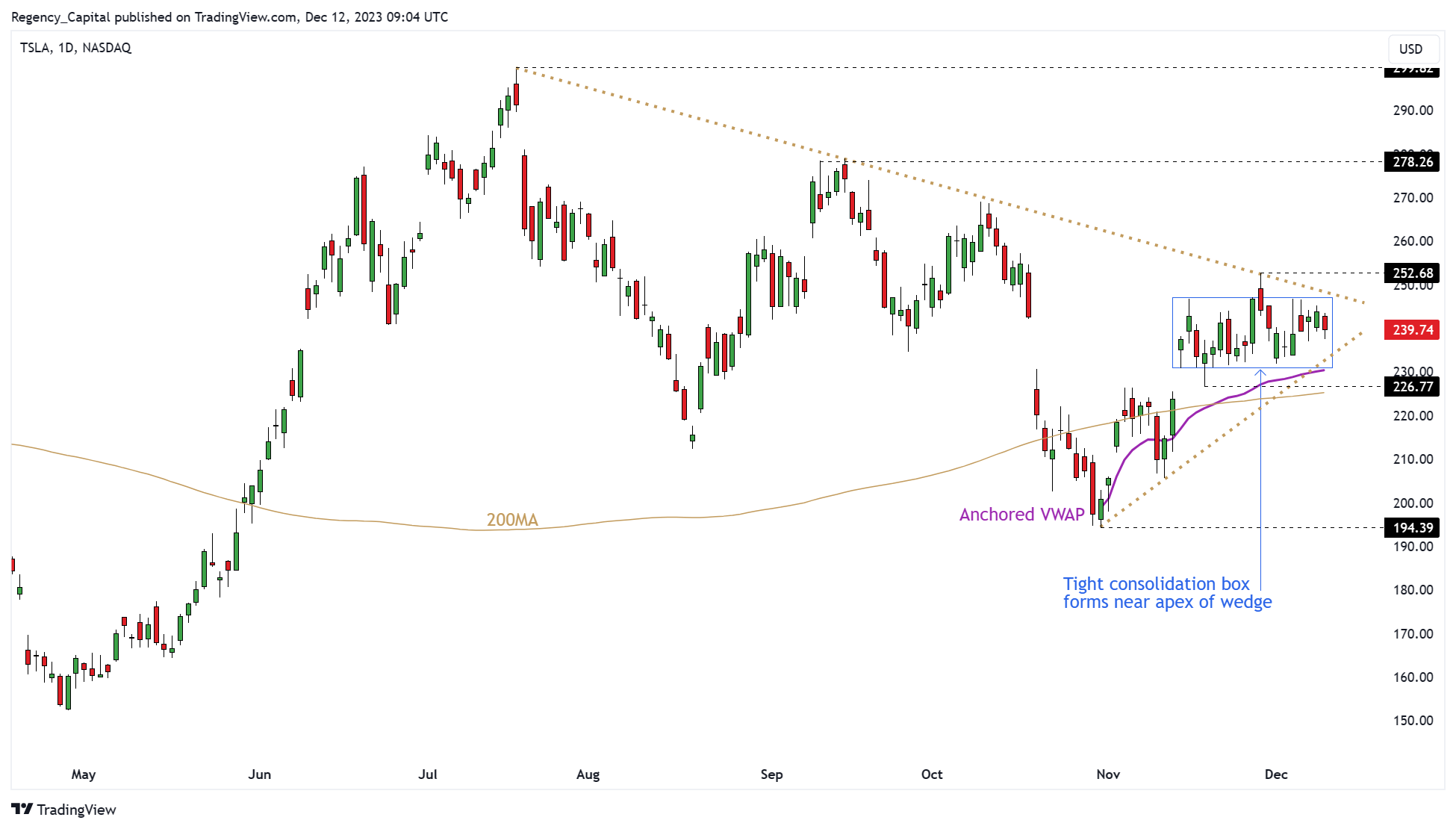Screen dimensions: 1456x829
Task: Click the Aug label on the time axis
Action: point(588,774)
